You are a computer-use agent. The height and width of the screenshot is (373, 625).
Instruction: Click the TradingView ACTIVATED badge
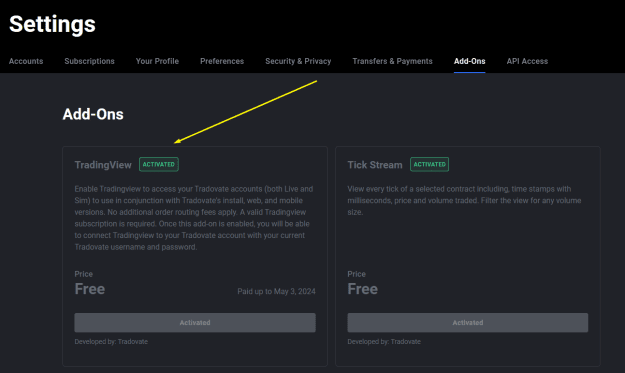click(159, 164)
